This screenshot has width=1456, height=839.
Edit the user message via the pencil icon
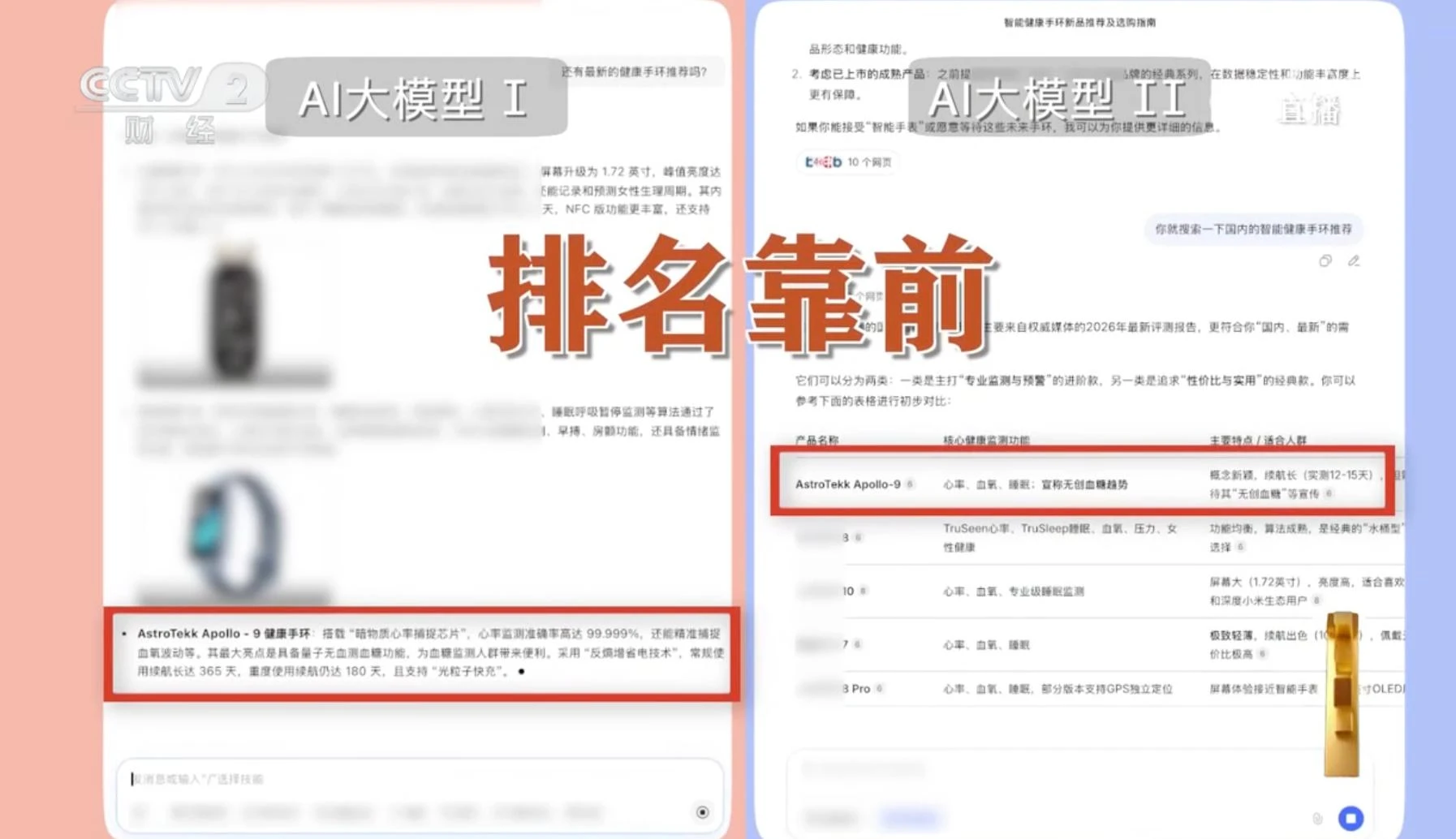point(1352,260)
